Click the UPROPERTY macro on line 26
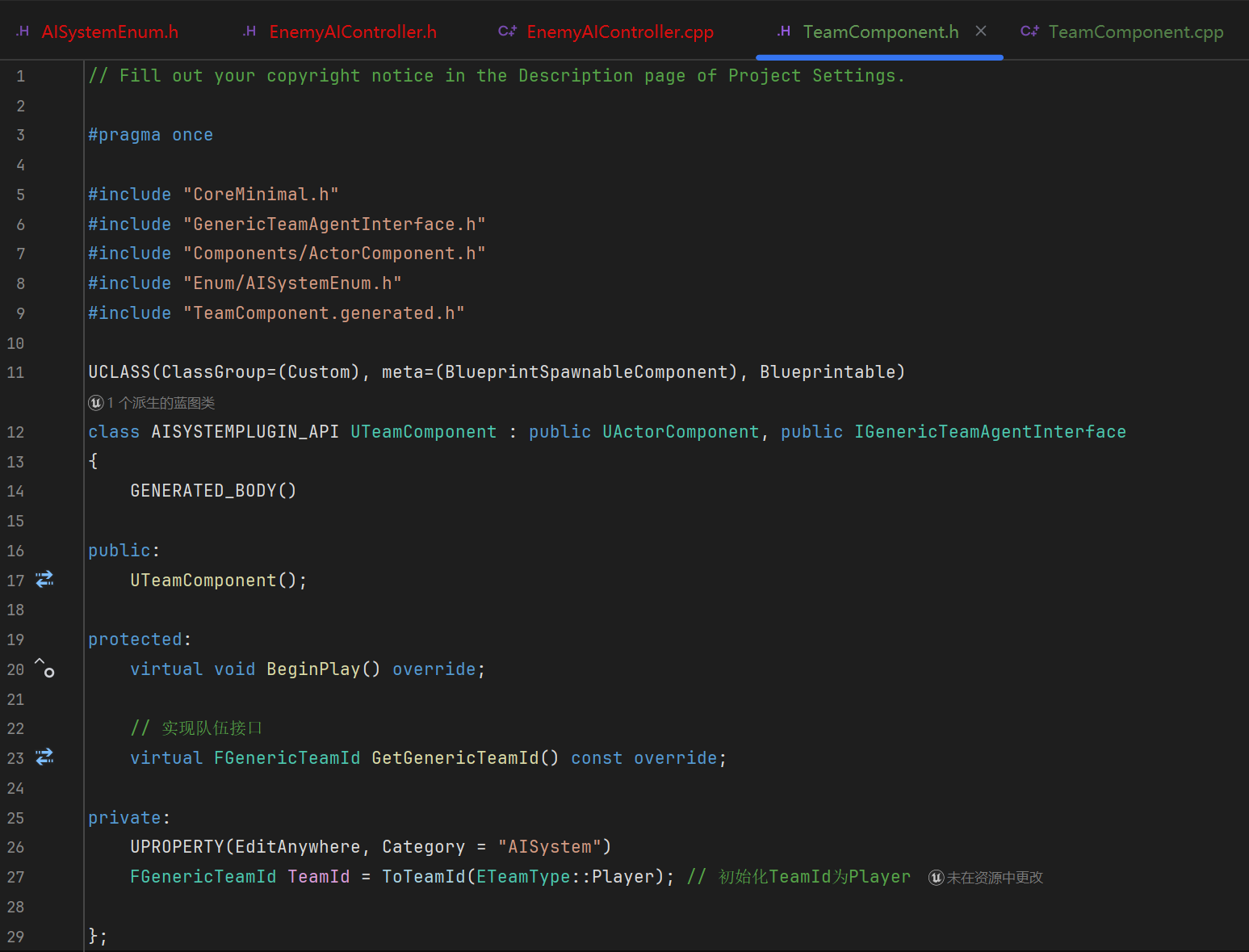Image resolution: width=1249 pixels, height=952 pixels. tap(177, 847)
